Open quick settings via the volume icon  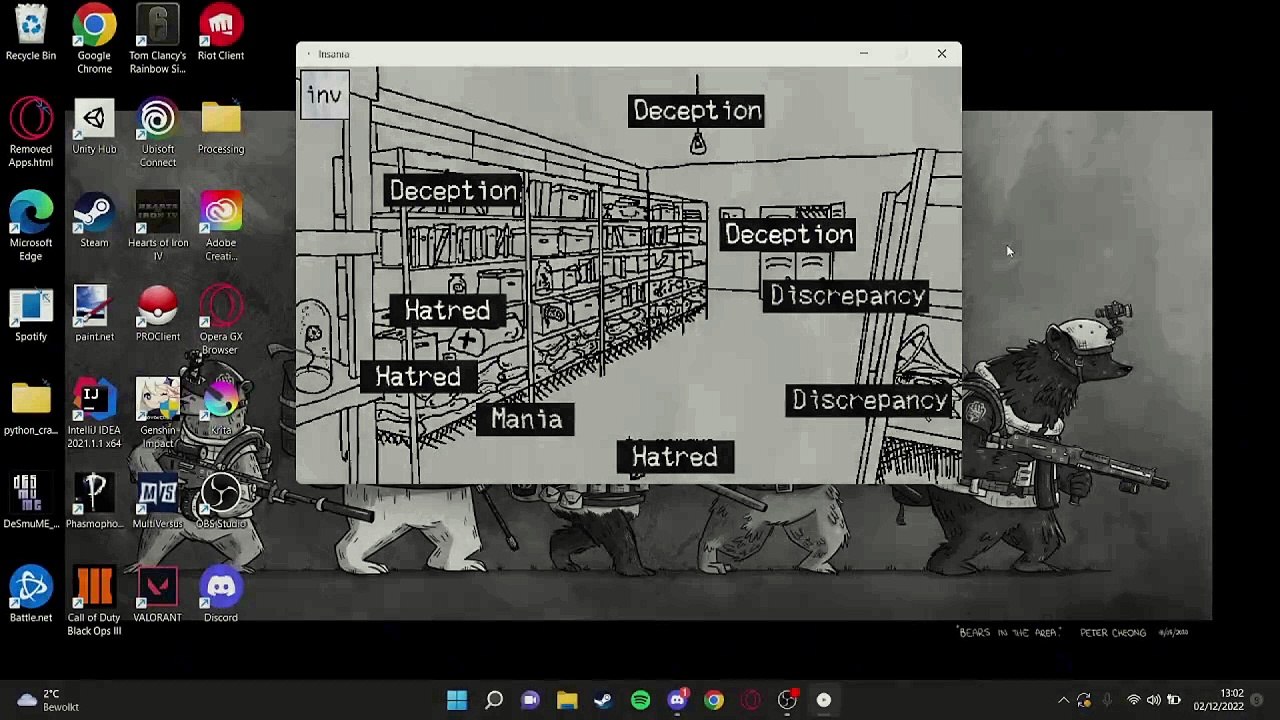coord(1154,700)
